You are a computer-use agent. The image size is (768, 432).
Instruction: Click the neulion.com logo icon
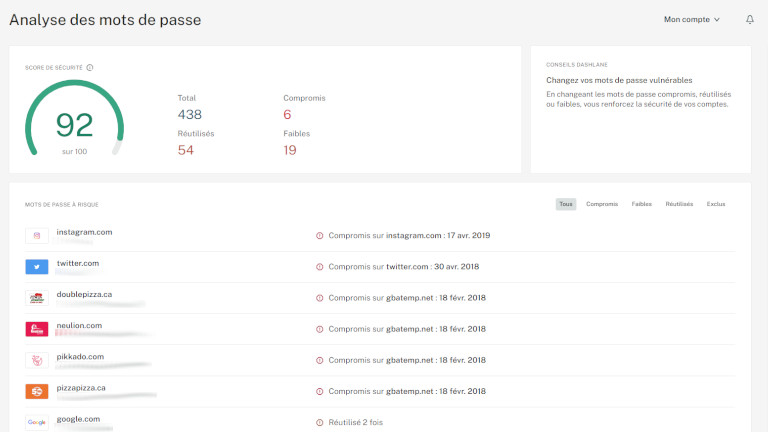click(x=37, y=329)
